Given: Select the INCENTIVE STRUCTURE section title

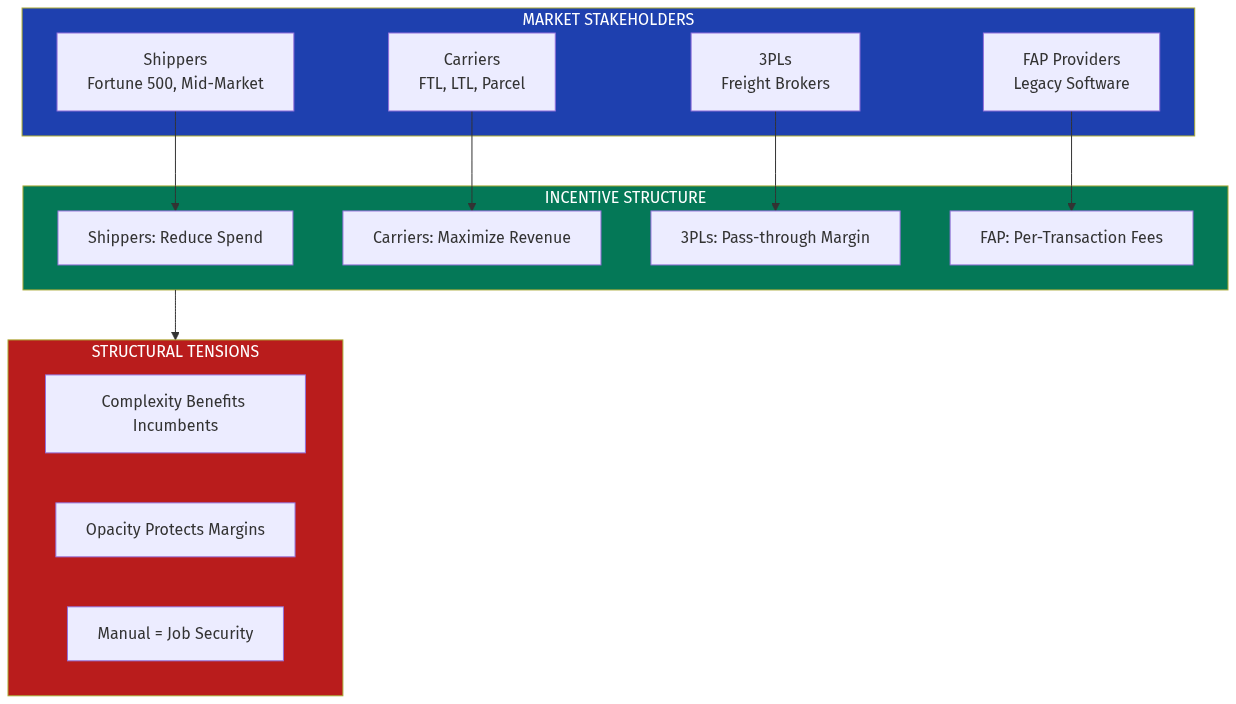Looking at the screenshot, I should coord(626,197).
